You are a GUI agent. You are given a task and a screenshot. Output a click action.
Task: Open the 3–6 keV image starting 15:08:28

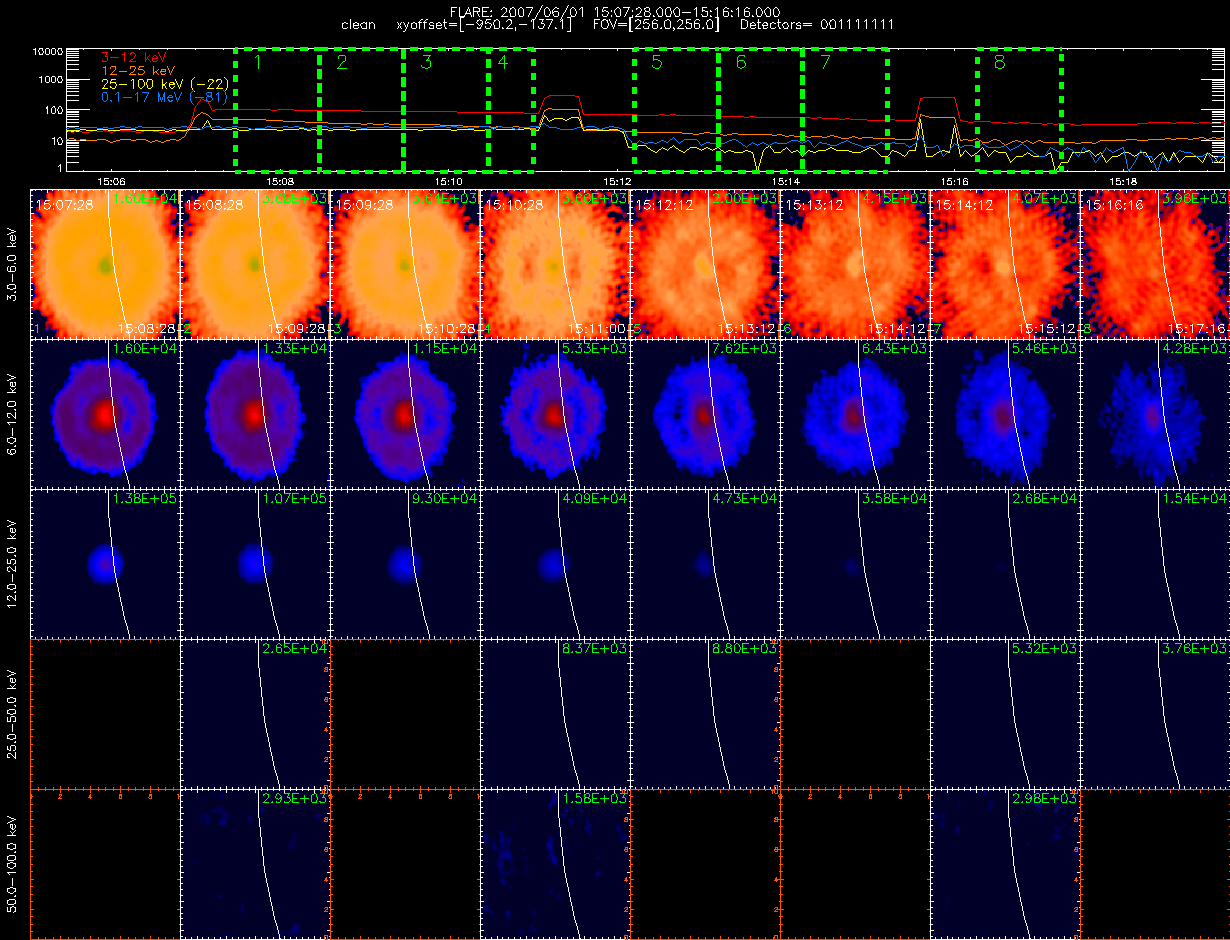pyautogui.click(x=255, y=263)
